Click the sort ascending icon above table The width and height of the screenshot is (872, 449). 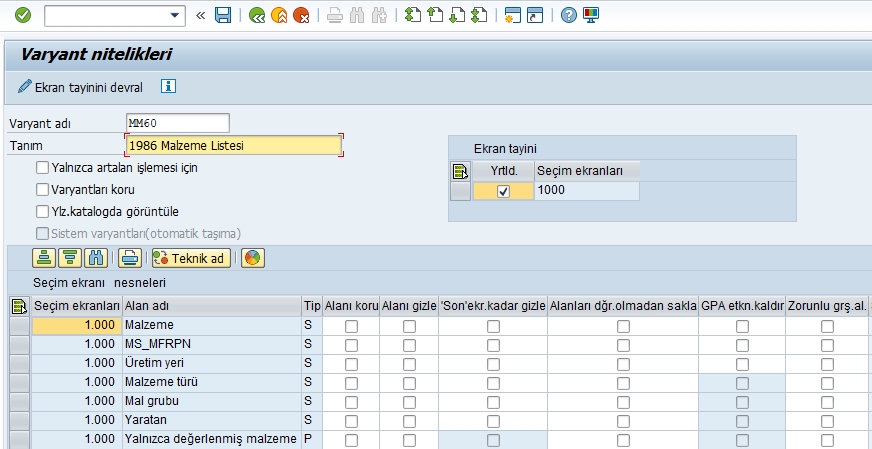(x=43, y=258)
